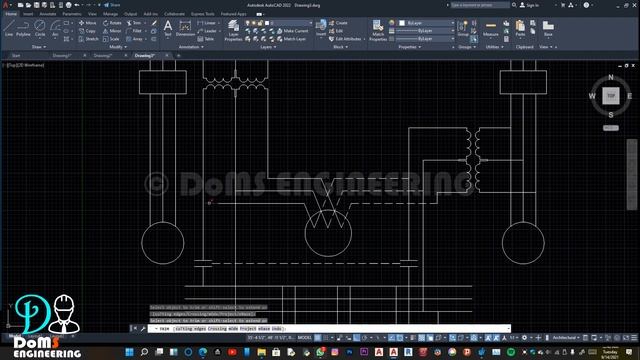This screenshot has height=360, width=640.
Task: Activate the Array command
Action: pos(135,39)
